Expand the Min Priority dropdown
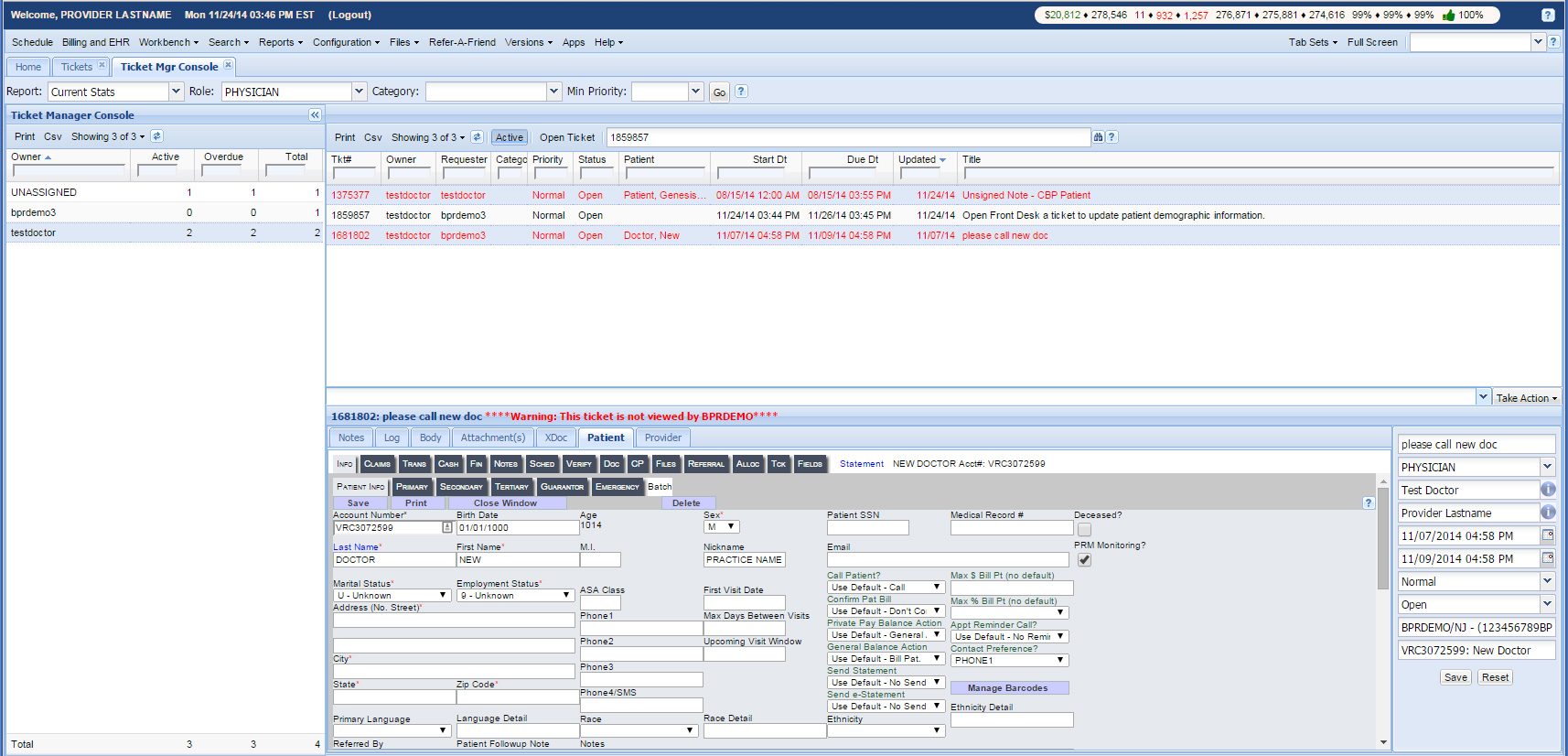Viewport: 1568px width, 756px height. tap(695, 92)
